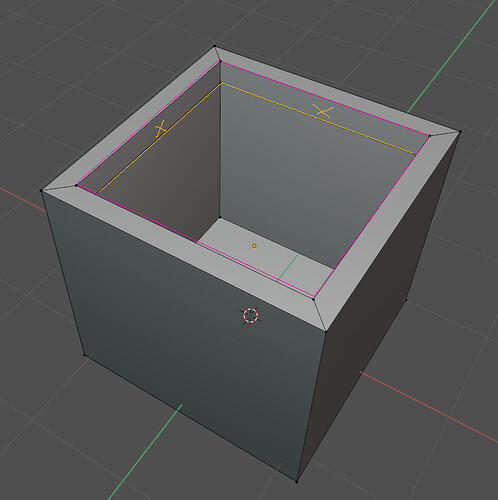Select the inner rim vertex at right corner
The height and width of the screenshot is (500, 498).
429,136
